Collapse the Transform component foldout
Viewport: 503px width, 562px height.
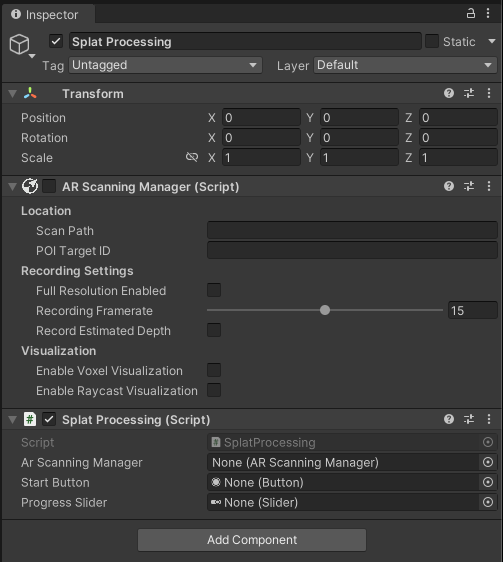[13, 94]
